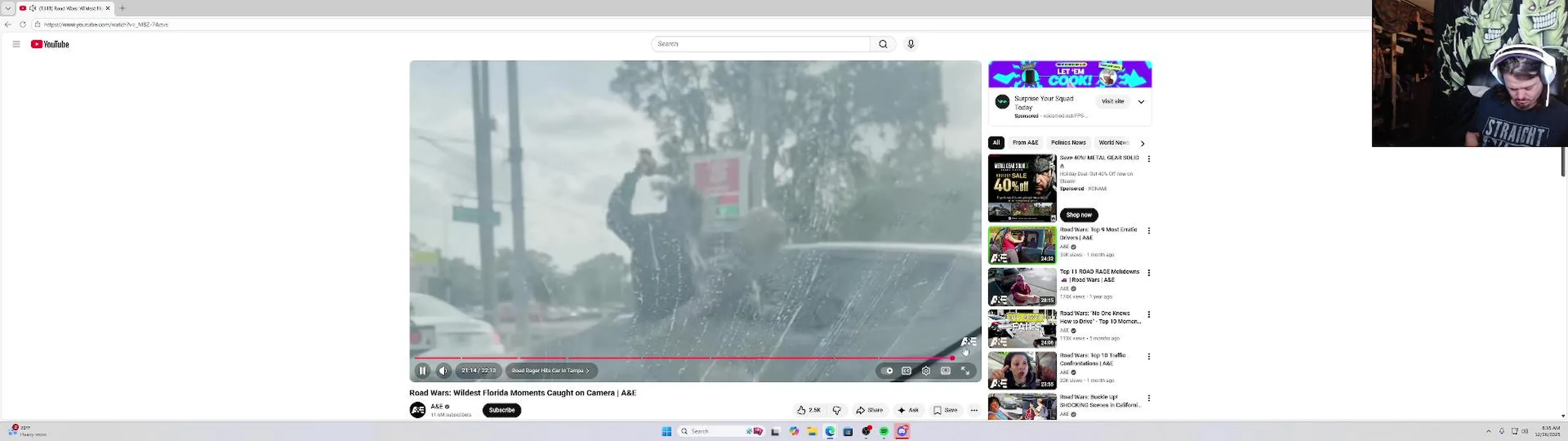The height and width of the screenshot is (441, 1568).
Task: Open the Ask AI button
Action: pos(908,410)
